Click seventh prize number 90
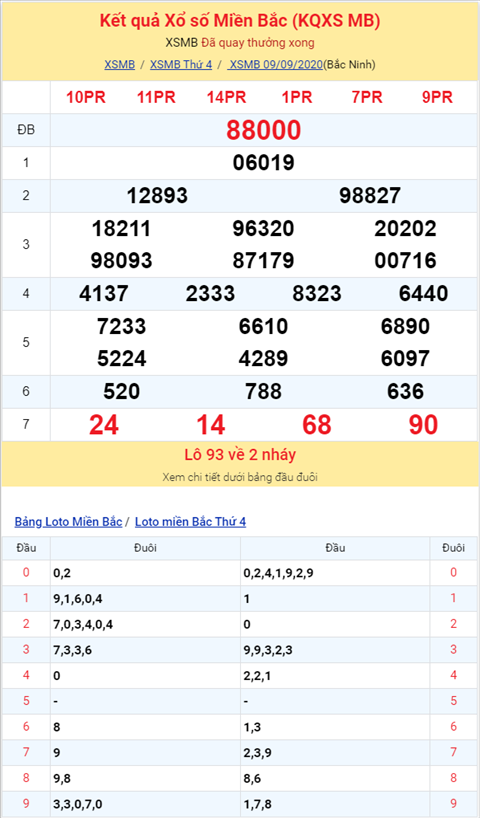The height and width of the screenshot is (818, 480). click(423, 425)
